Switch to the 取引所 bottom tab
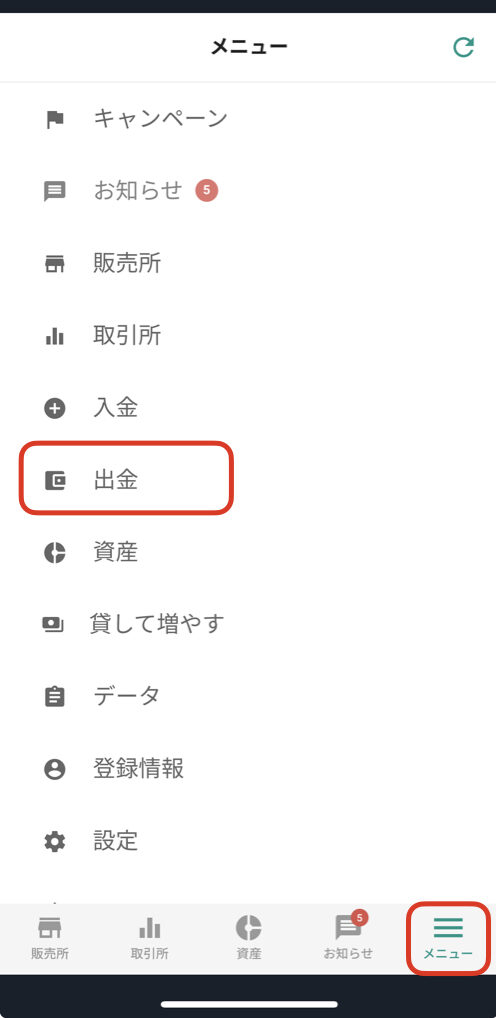The image size is (496, 1018). point(149,938)
